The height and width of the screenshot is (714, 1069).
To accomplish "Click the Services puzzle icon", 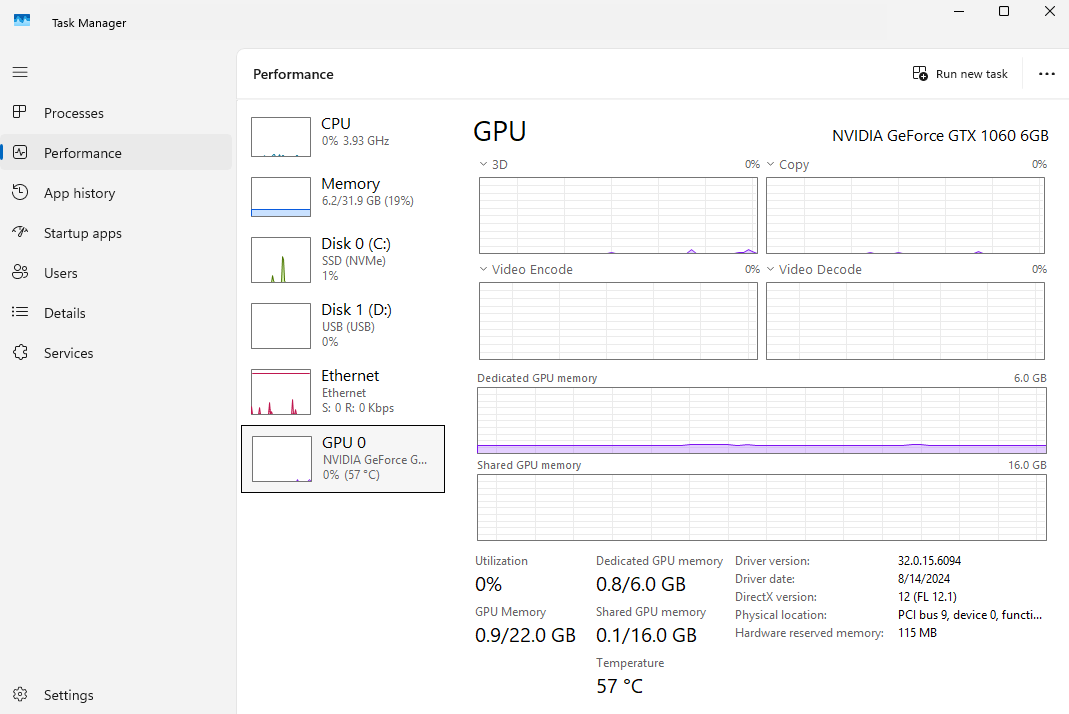I will point(20,352).
